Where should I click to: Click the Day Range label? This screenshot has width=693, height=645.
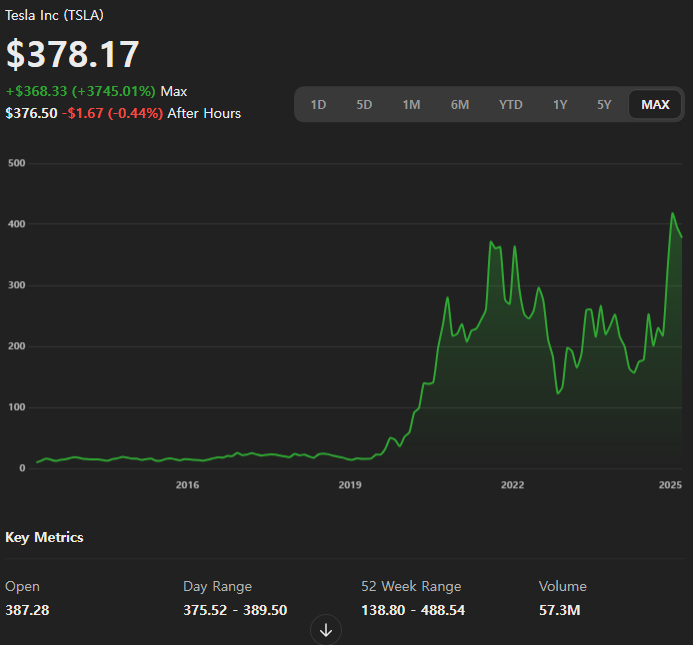point(217,587)
